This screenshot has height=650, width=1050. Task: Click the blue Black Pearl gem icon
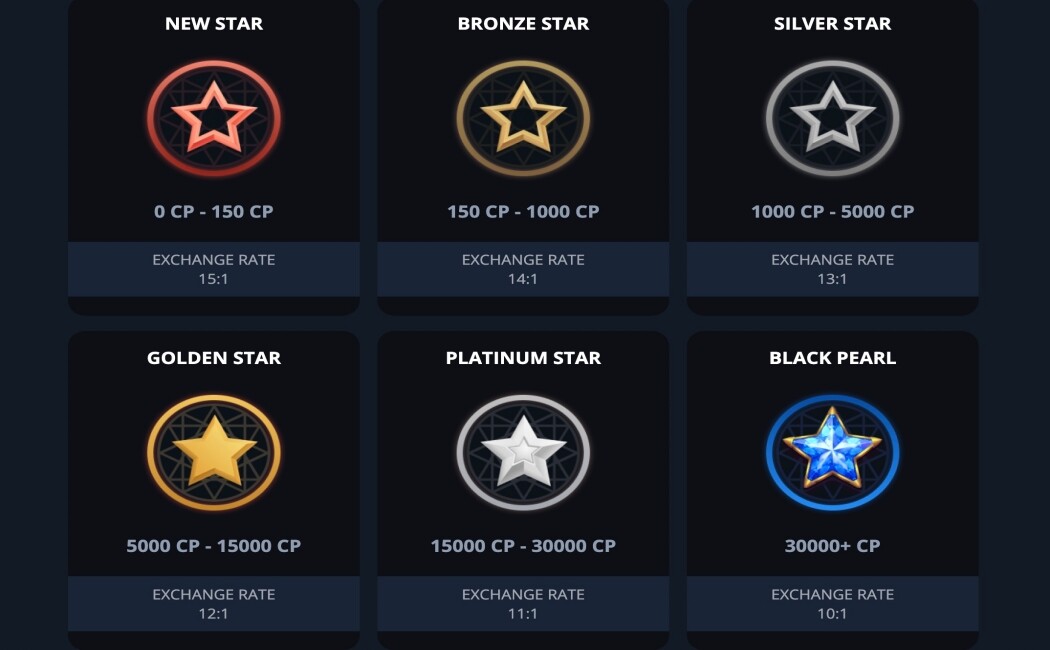832,452
